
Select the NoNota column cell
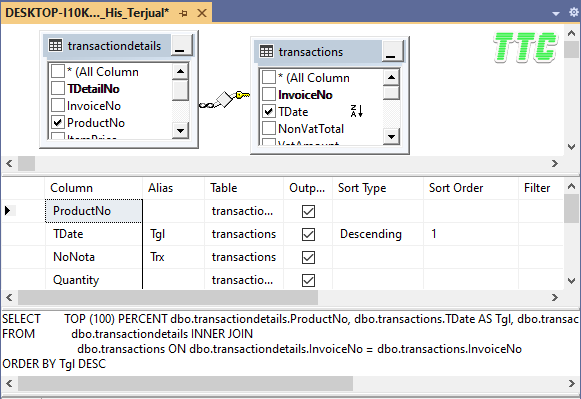coord(94,257)
